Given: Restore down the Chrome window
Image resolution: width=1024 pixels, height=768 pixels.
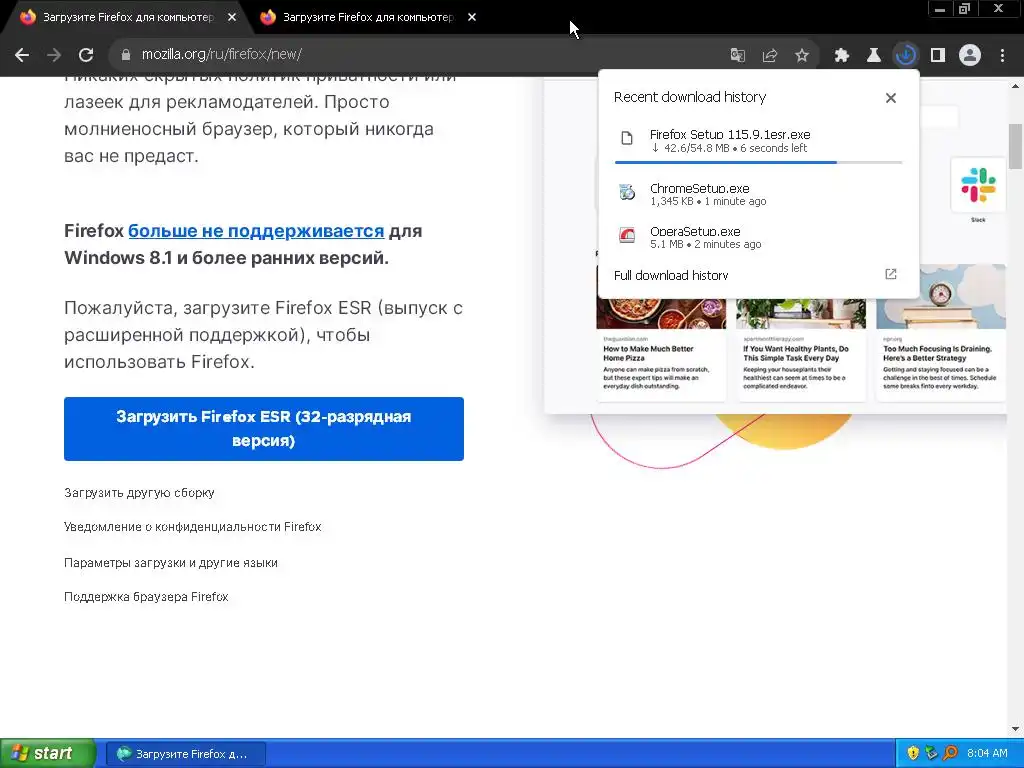Looking at the screenshot, I should (x=964, y=9).
